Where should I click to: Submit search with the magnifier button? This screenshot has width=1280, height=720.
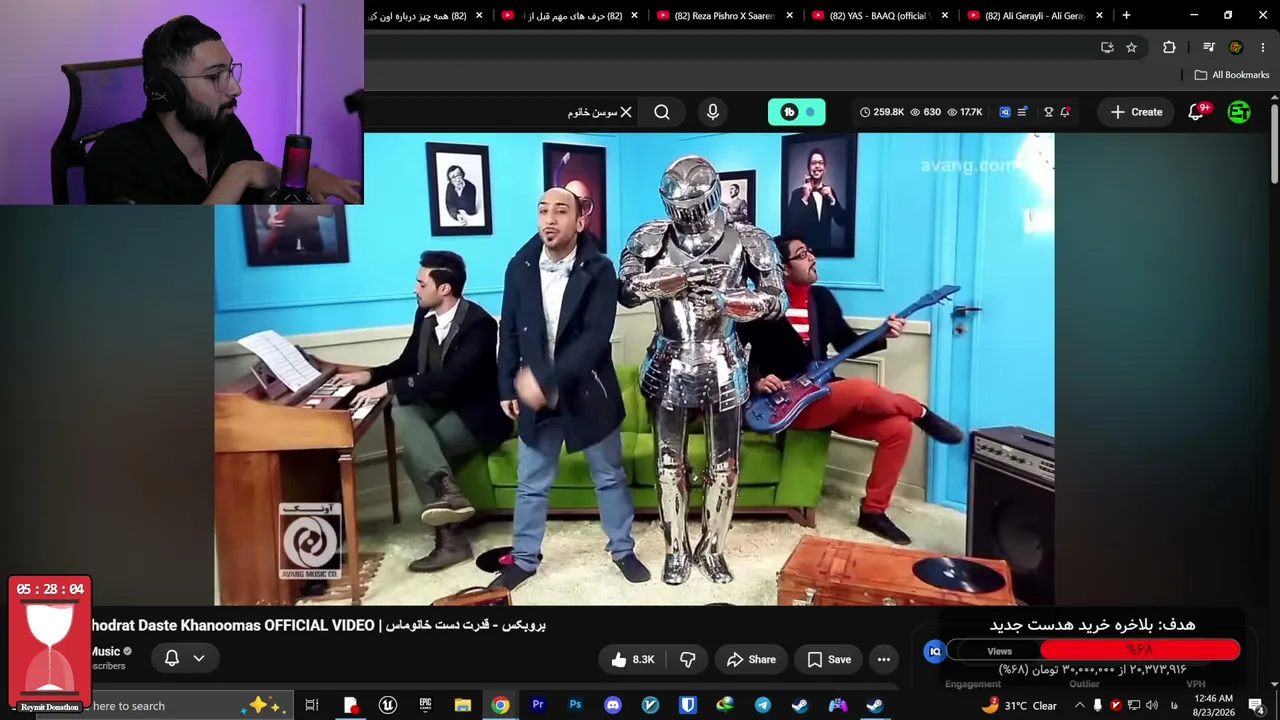click(662, 112)
